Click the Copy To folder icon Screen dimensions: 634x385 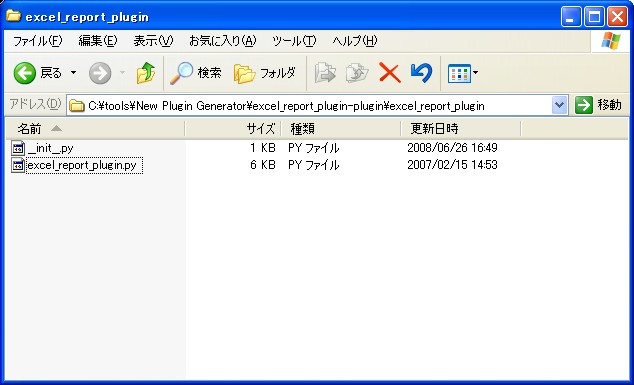tap(357, 73)
